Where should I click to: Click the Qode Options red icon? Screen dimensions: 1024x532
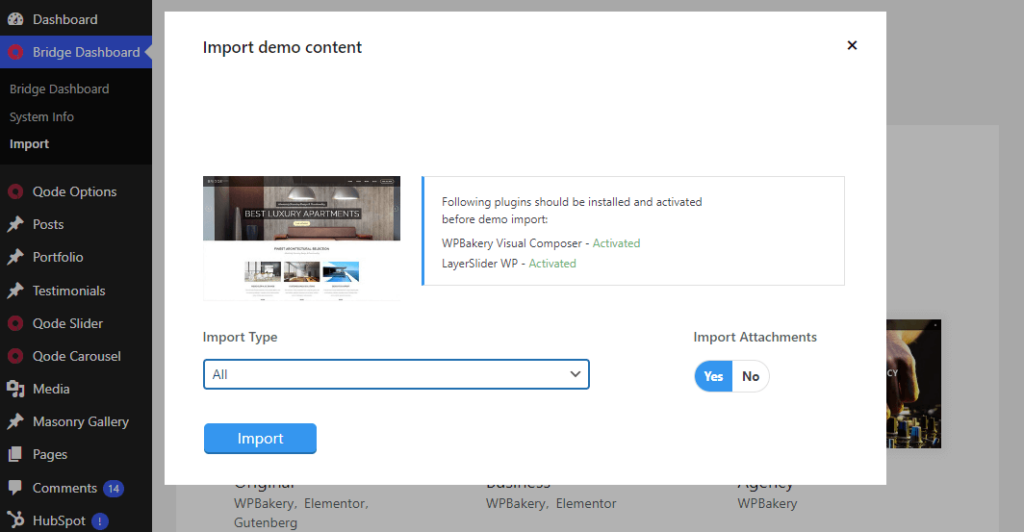click(x=15, y=192)
